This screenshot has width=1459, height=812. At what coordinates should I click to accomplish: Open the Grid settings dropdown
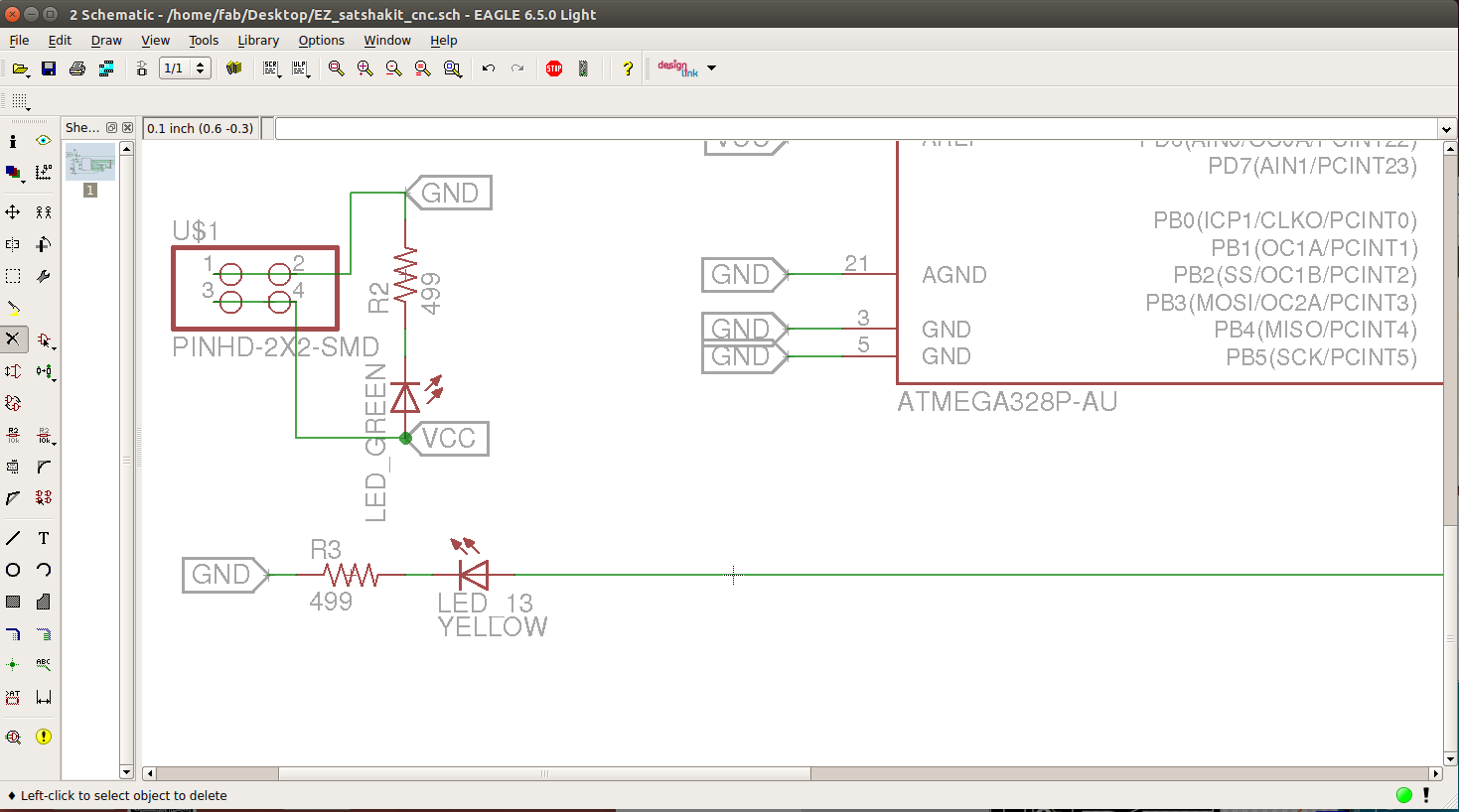[x=20, y=101]
